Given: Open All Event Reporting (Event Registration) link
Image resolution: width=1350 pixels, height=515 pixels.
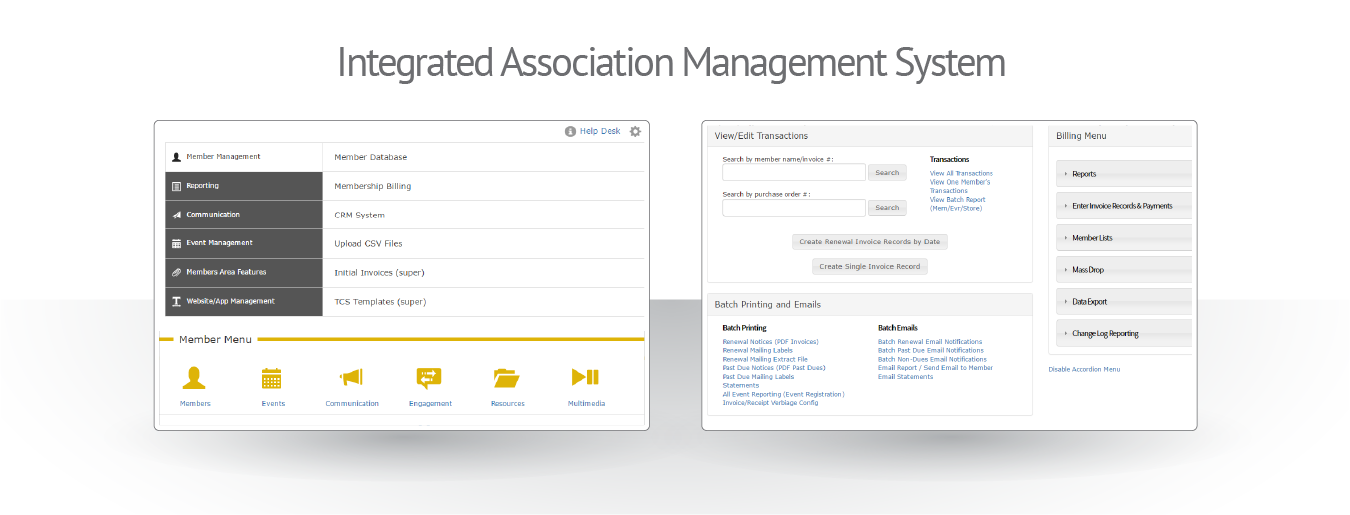Looking at the screenshot, I should coord(783,394).
